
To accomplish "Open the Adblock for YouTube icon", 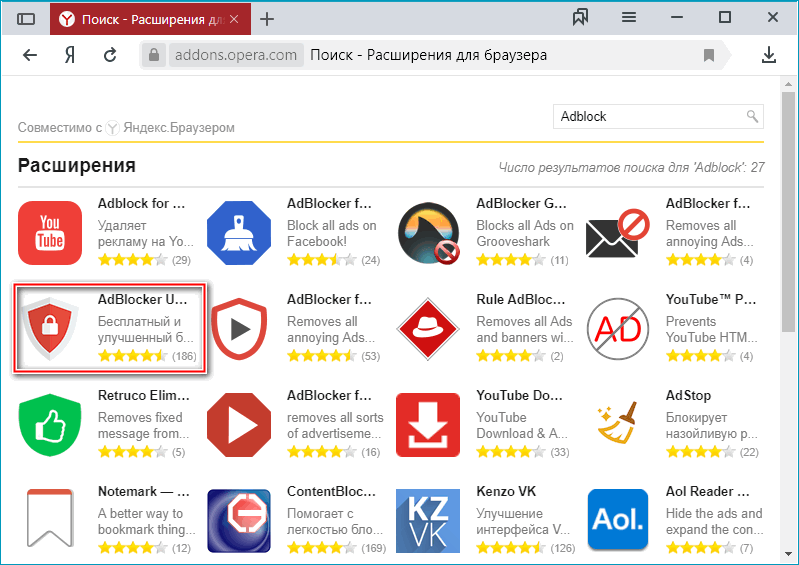I will (x=50, y=233).
